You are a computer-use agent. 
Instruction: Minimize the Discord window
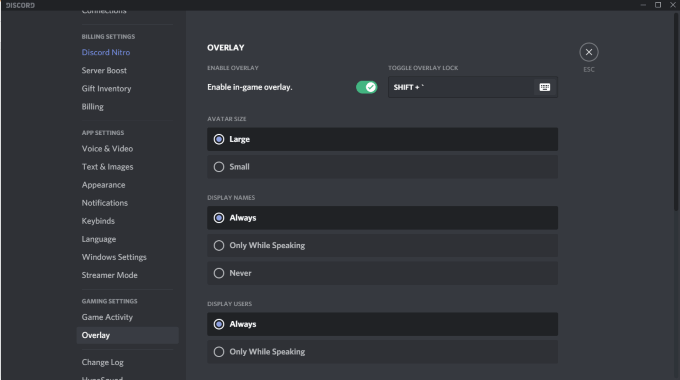click(643, 5)
